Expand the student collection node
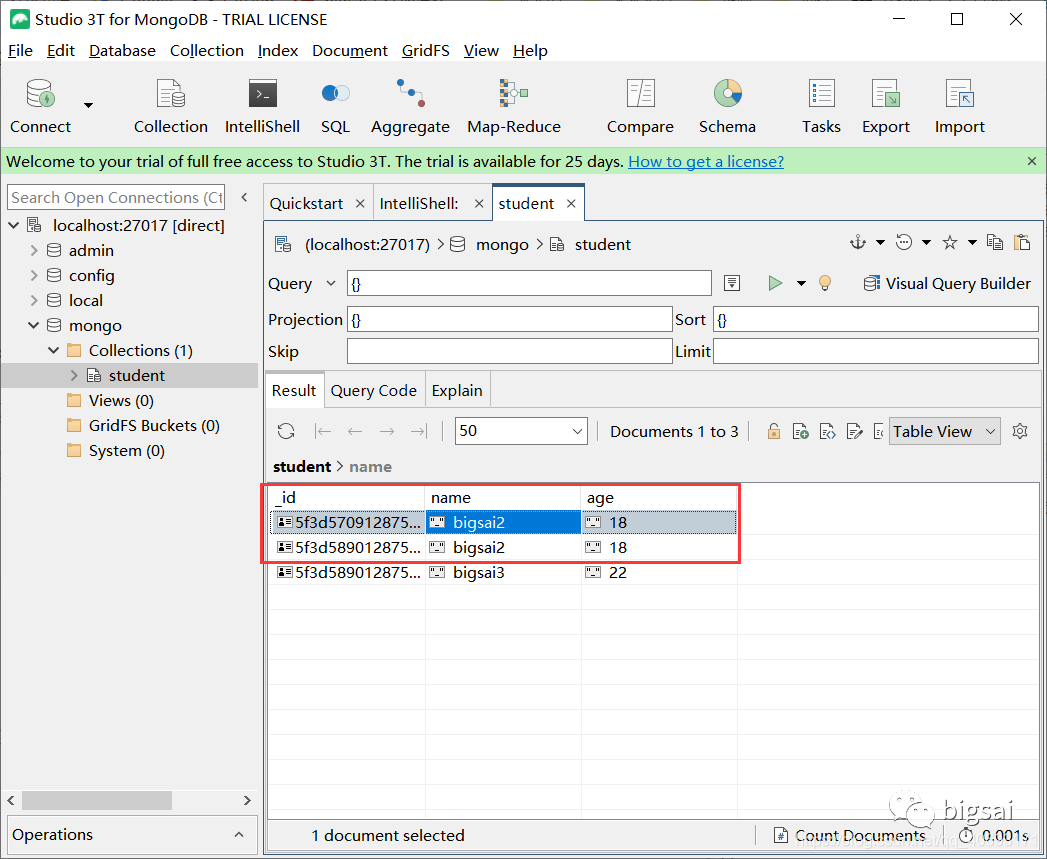This screenshot has height=859, width=1047. 74,375
